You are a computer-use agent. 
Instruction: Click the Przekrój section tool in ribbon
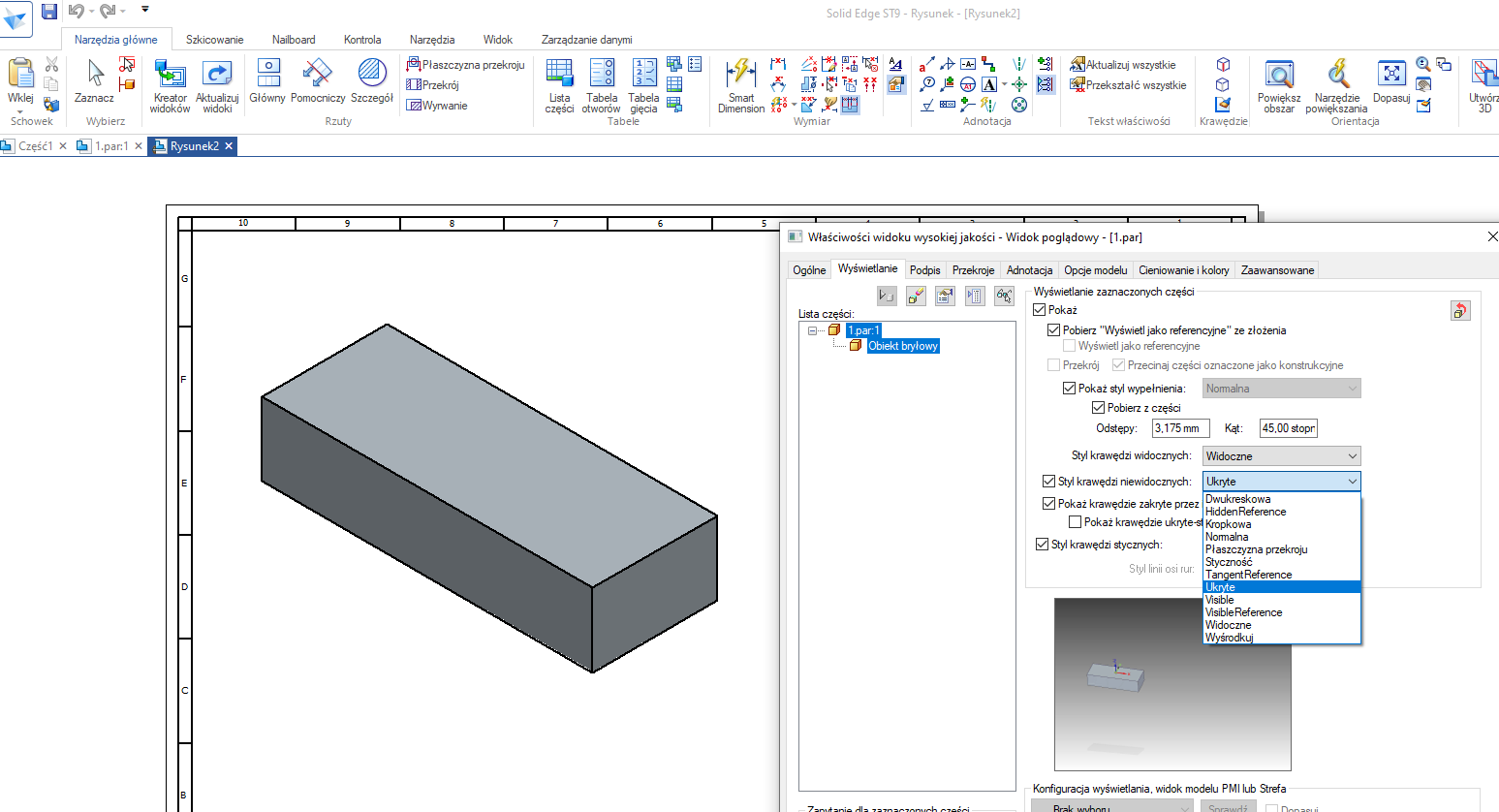click(x=433, y=85)
